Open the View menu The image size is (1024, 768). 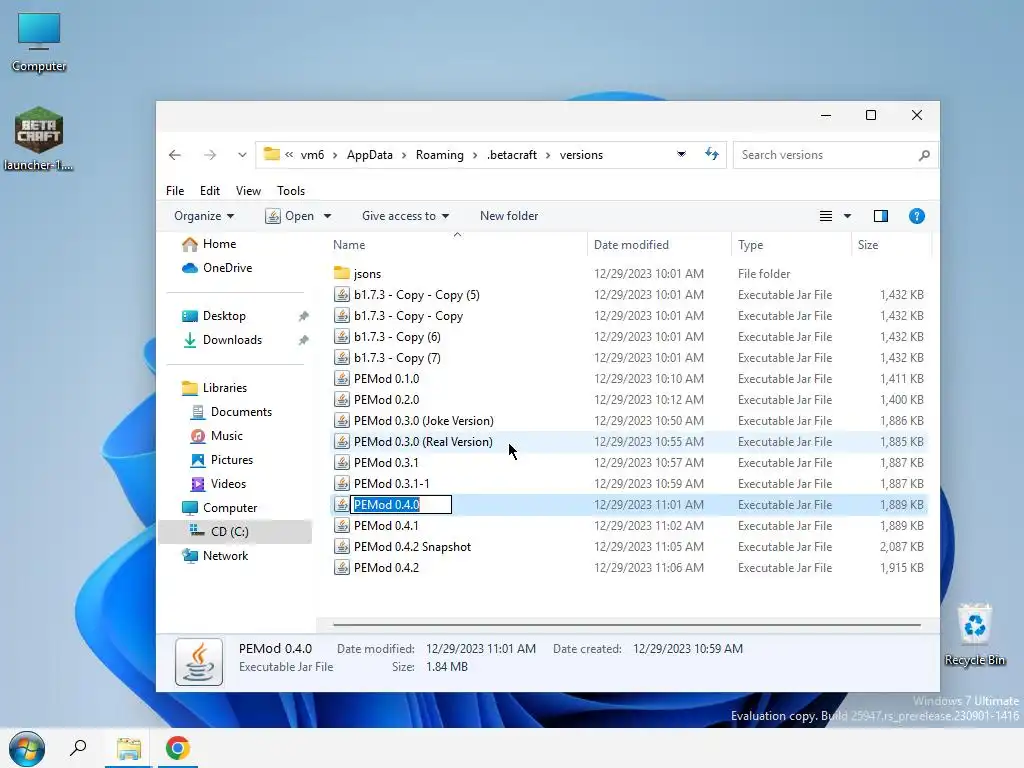[248, 191]
